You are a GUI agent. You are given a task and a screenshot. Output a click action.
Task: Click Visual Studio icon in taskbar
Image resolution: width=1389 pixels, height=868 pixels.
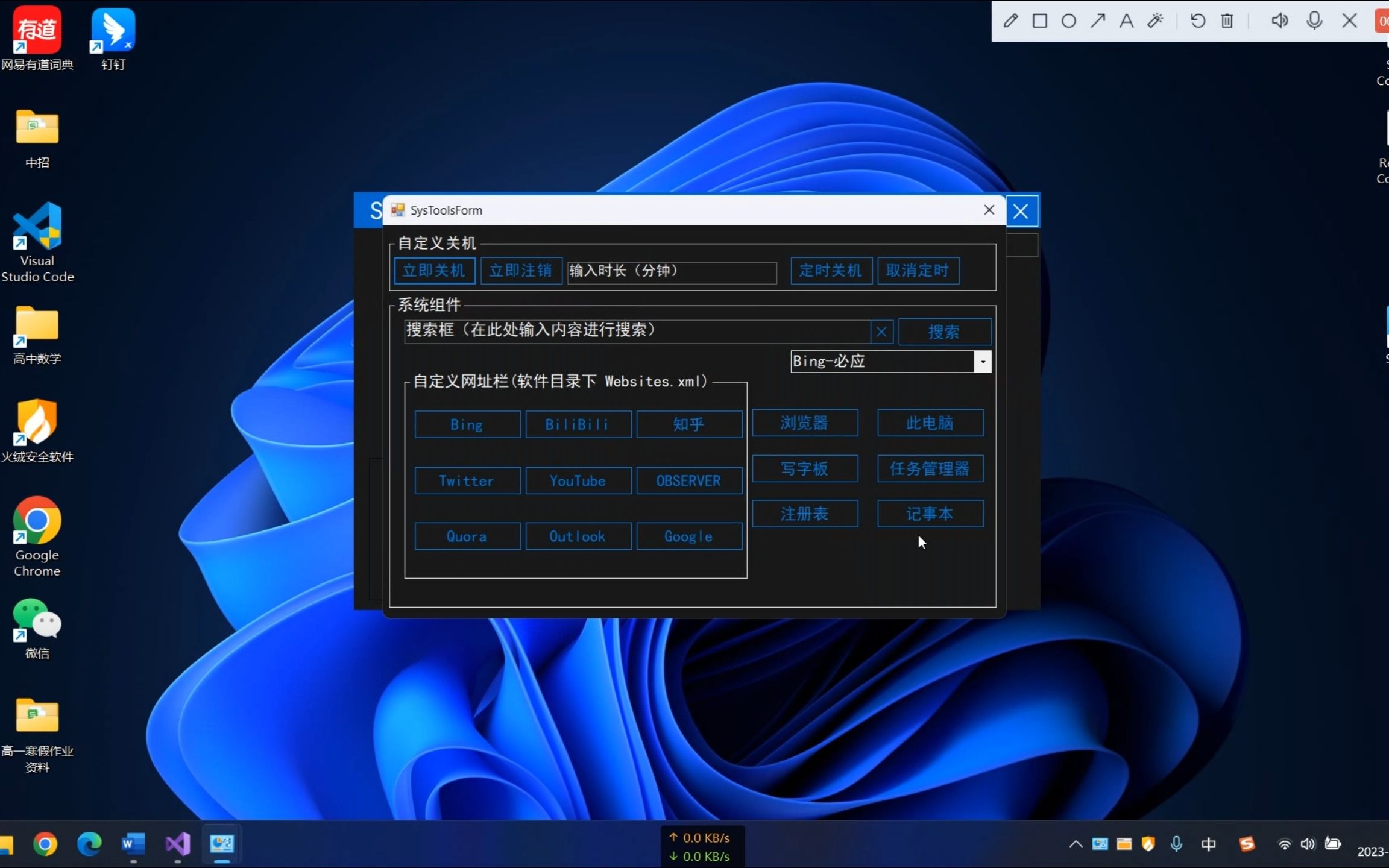click(x=178, y=844)
